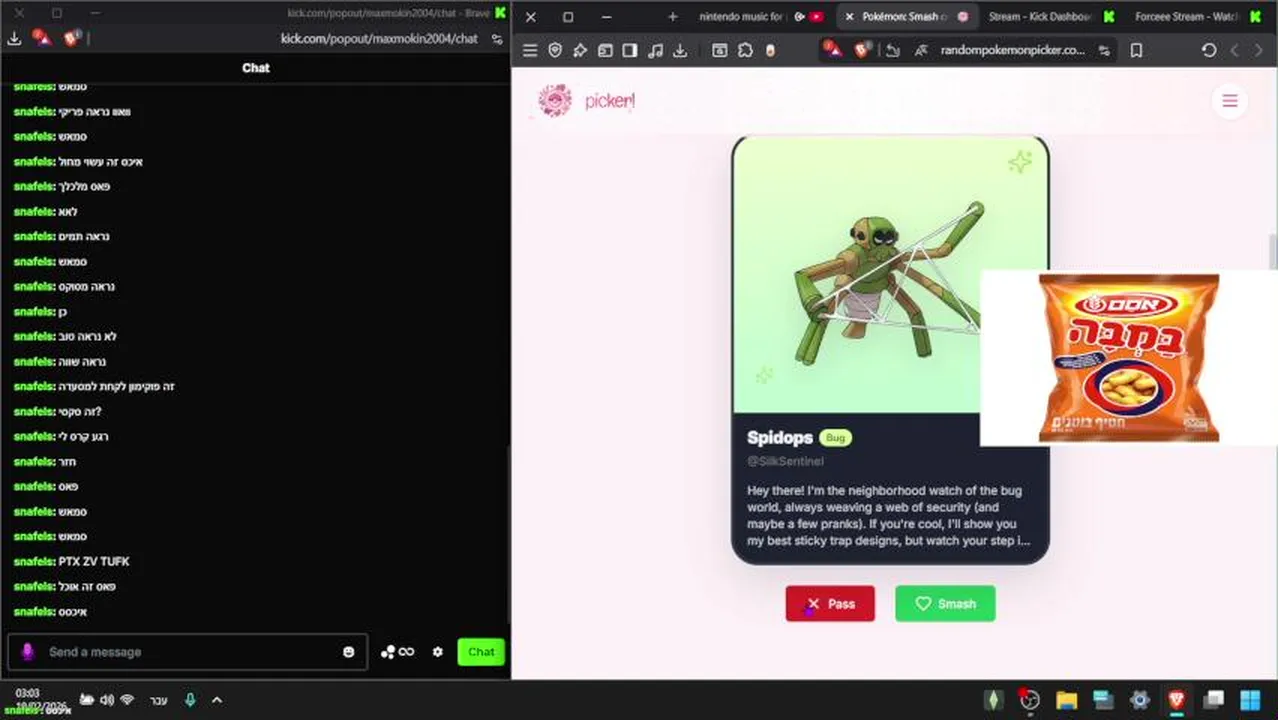Open the media music note icon
This screenshot has height=720, width=1278.
click(655, 50)
